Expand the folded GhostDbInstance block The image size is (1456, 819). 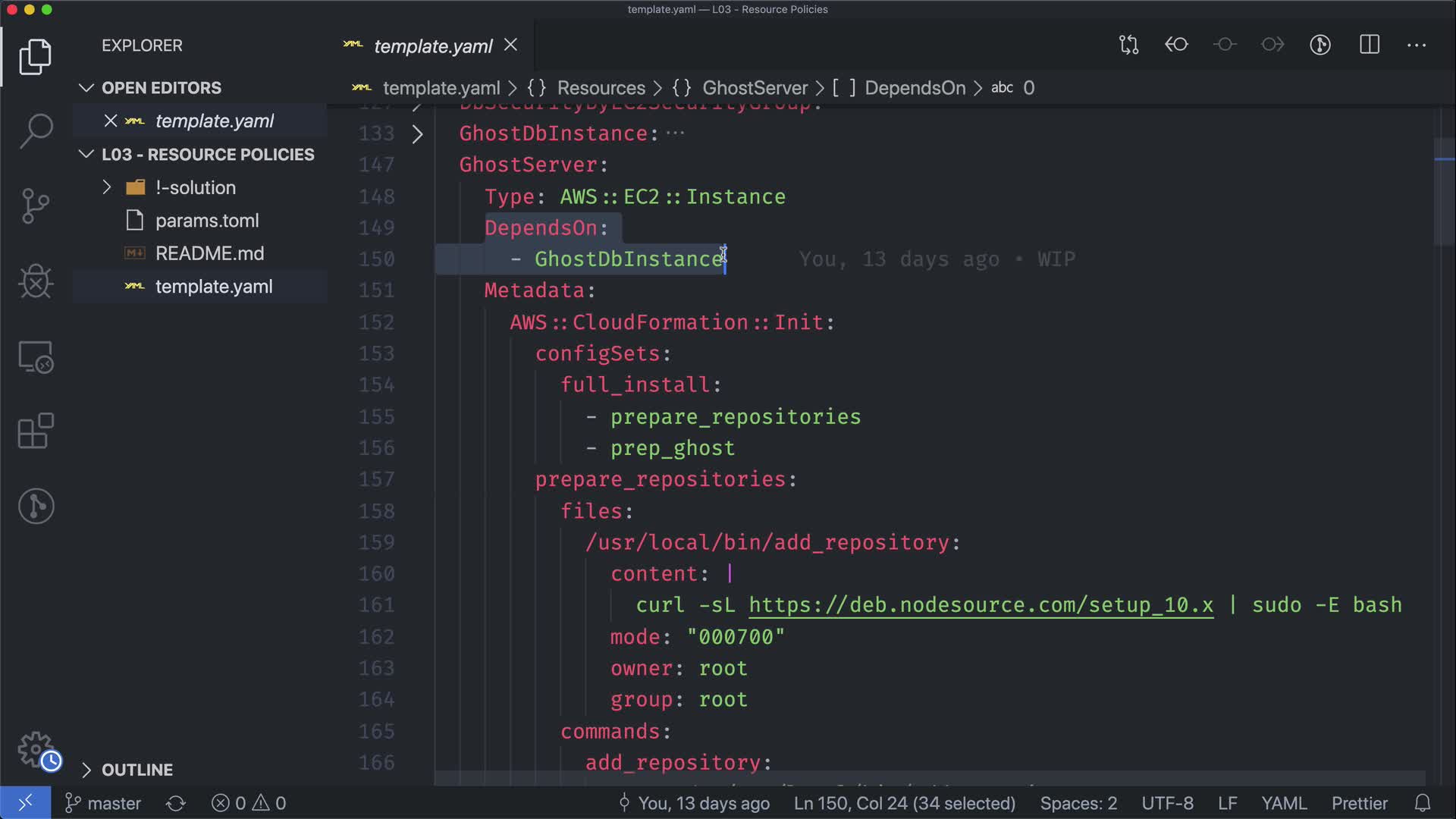417,134
